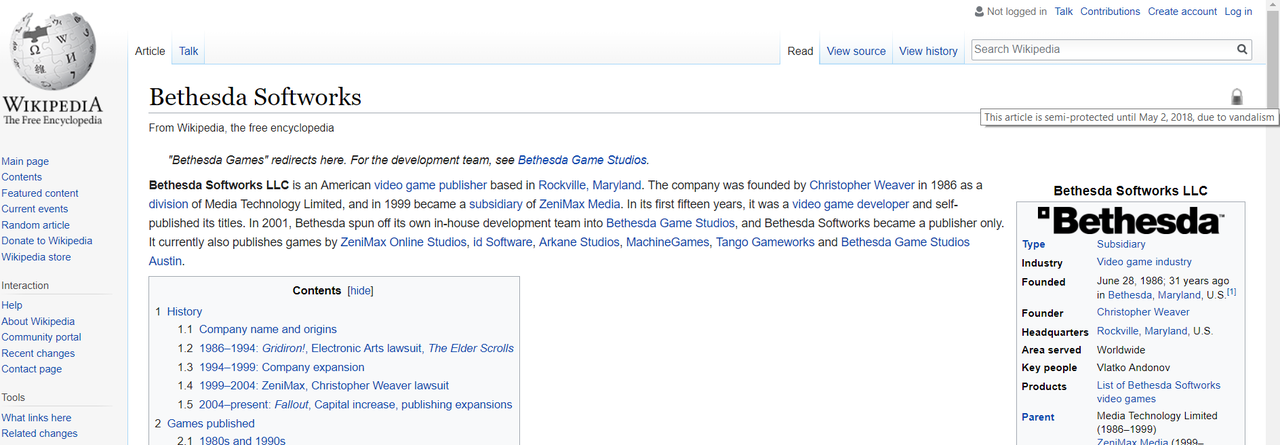Click the Bethesda logo in infobox

(x=1129, y=220)
